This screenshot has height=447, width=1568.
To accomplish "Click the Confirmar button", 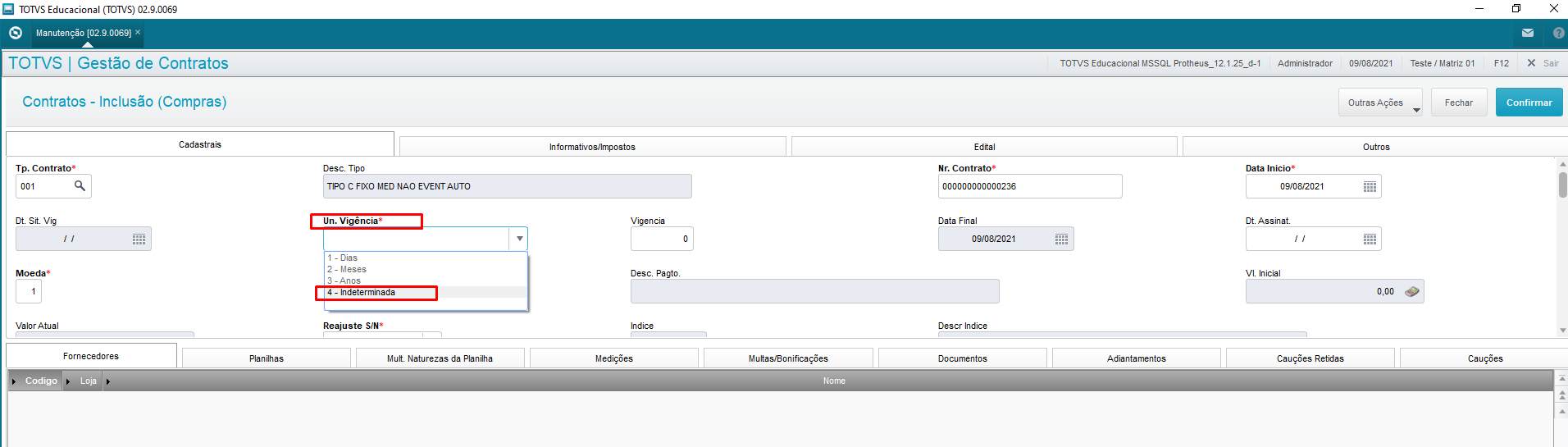I will [1529, 103].
